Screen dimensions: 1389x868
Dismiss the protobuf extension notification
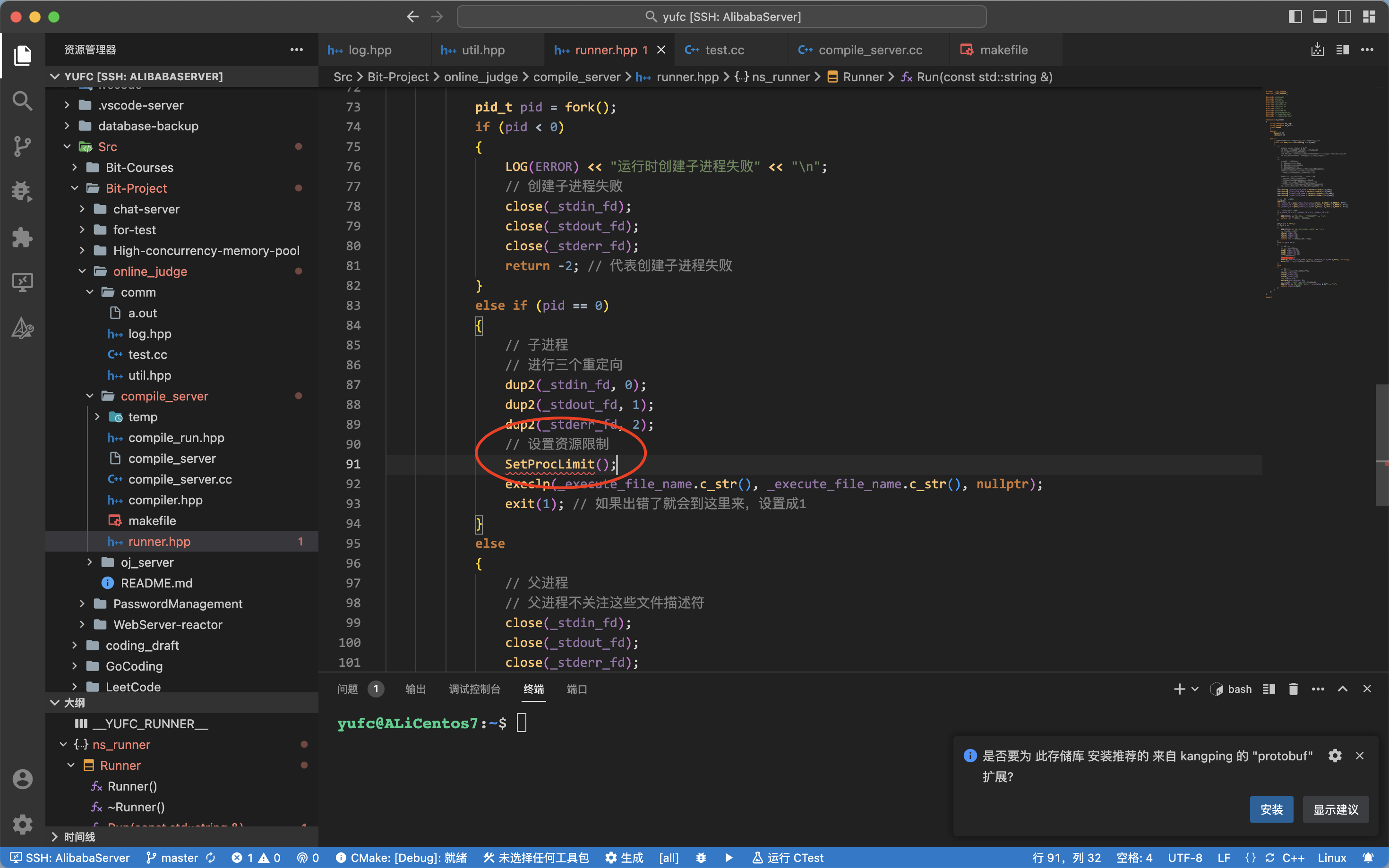(x=1360, y=756)
